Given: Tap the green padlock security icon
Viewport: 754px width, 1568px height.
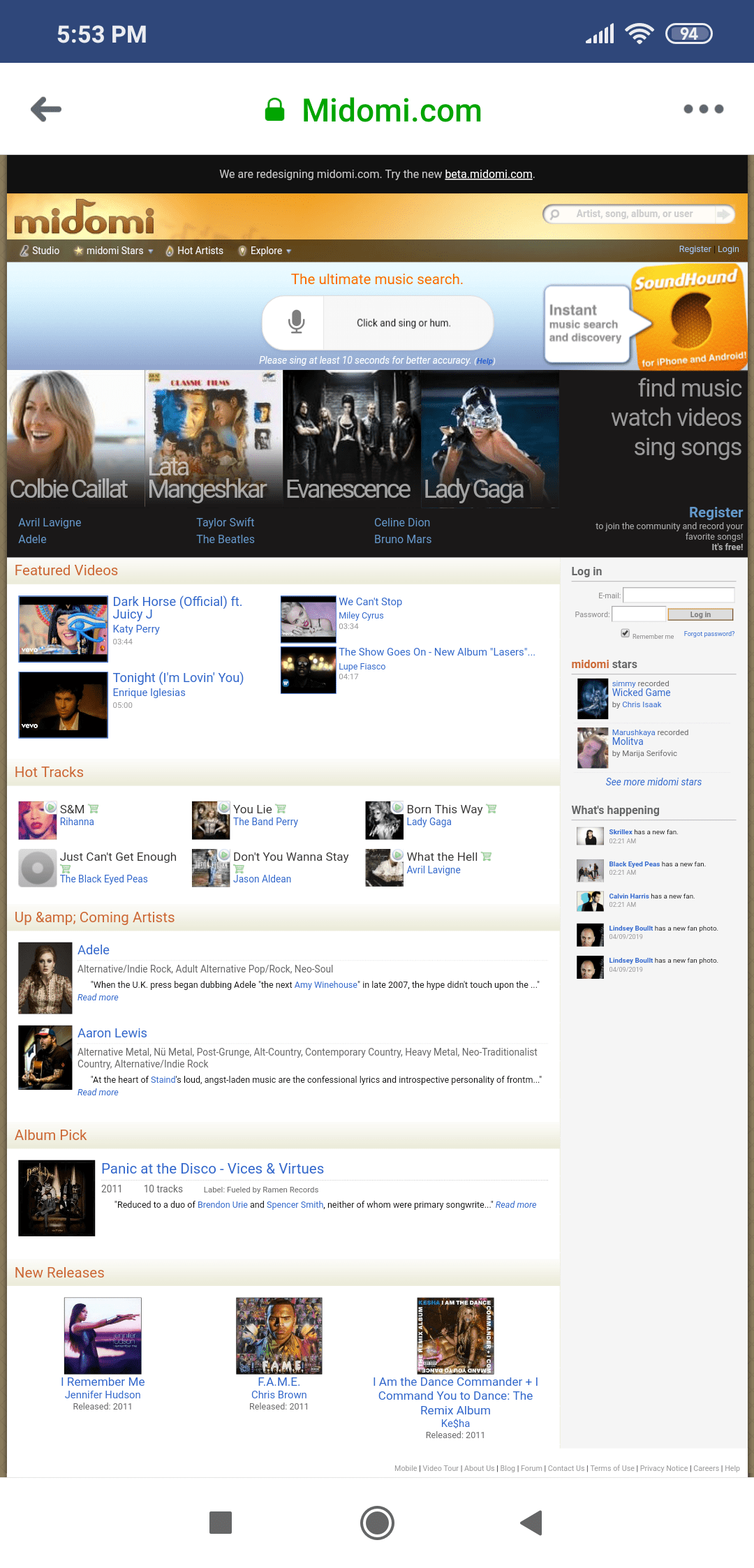Looking at the screenshot, I should pos(275,110).
